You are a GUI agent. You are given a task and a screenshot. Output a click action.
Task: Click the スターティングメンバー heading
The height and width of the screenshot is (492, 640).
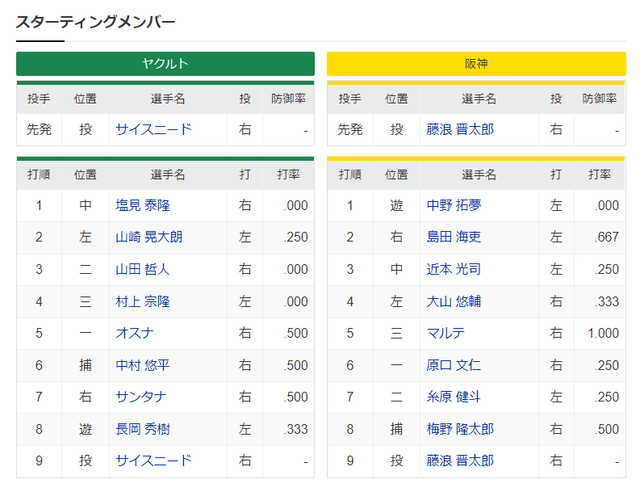[96, 22]
